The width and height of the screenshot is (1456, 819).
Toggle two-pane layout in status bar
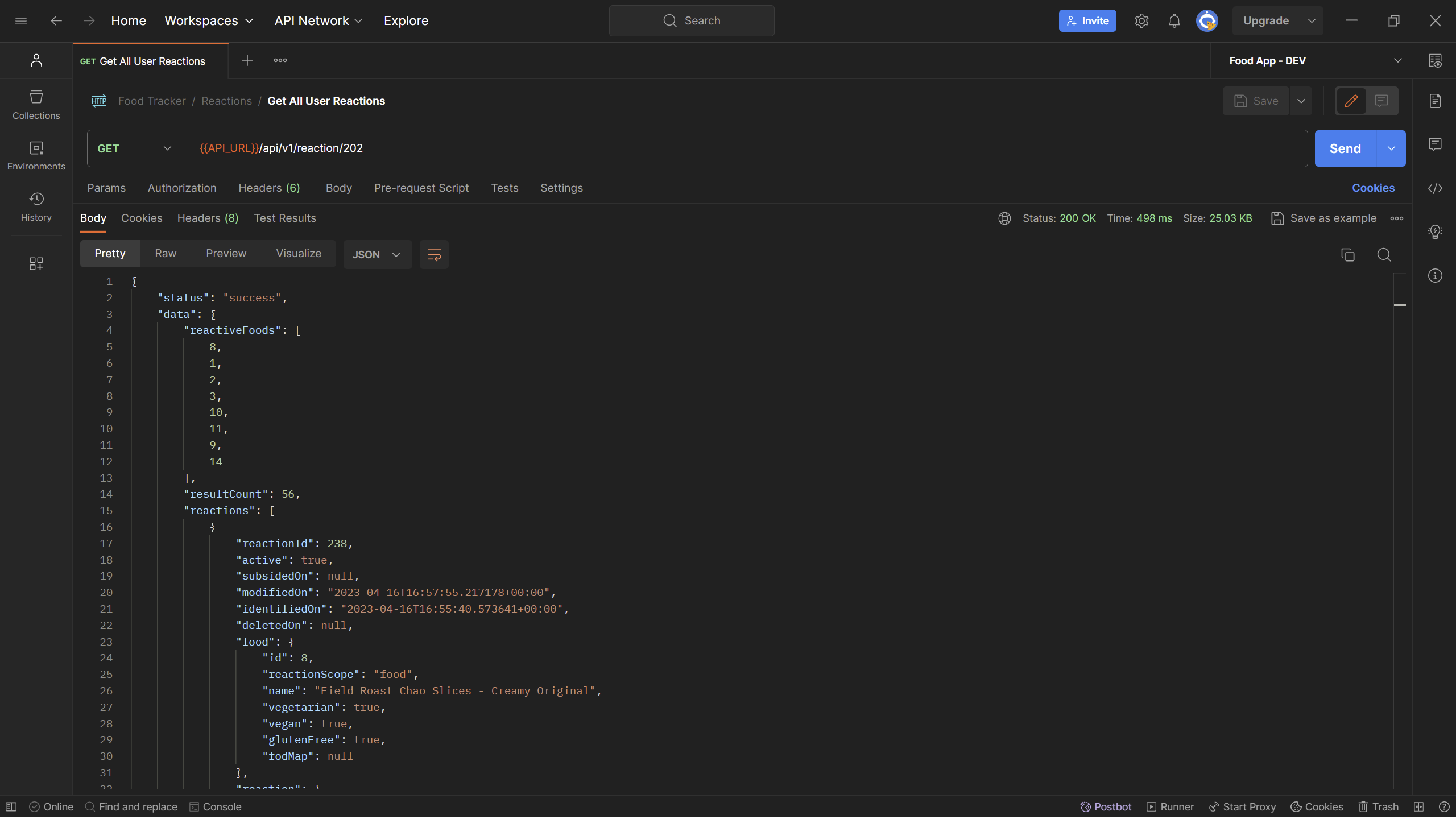tap(1418, 807)
